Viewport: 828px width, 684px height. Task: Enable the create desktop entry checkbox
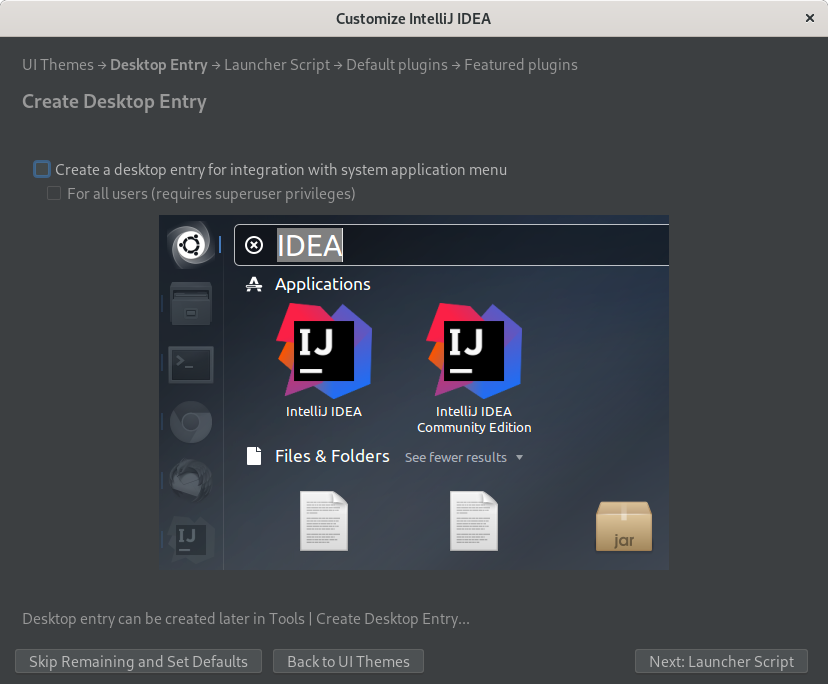(x=42, y=170)
